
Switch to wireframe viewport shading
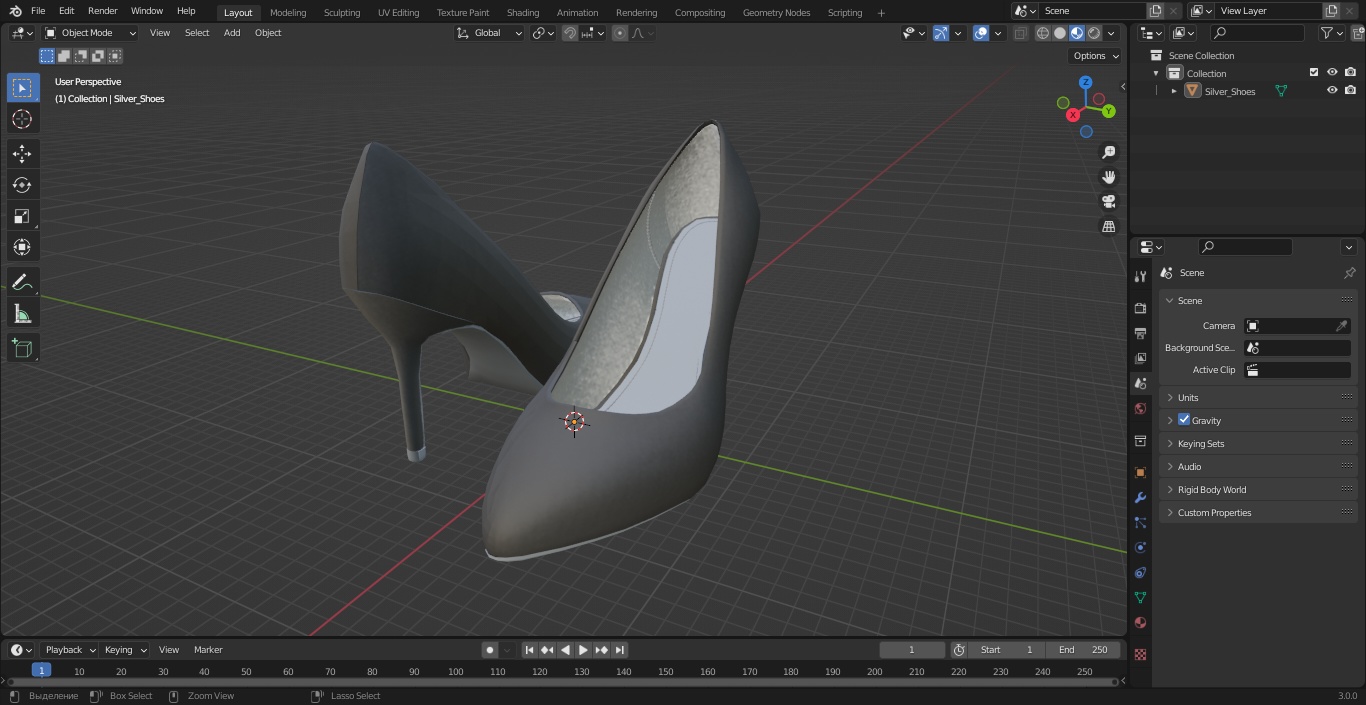(x=1043, y=33)
